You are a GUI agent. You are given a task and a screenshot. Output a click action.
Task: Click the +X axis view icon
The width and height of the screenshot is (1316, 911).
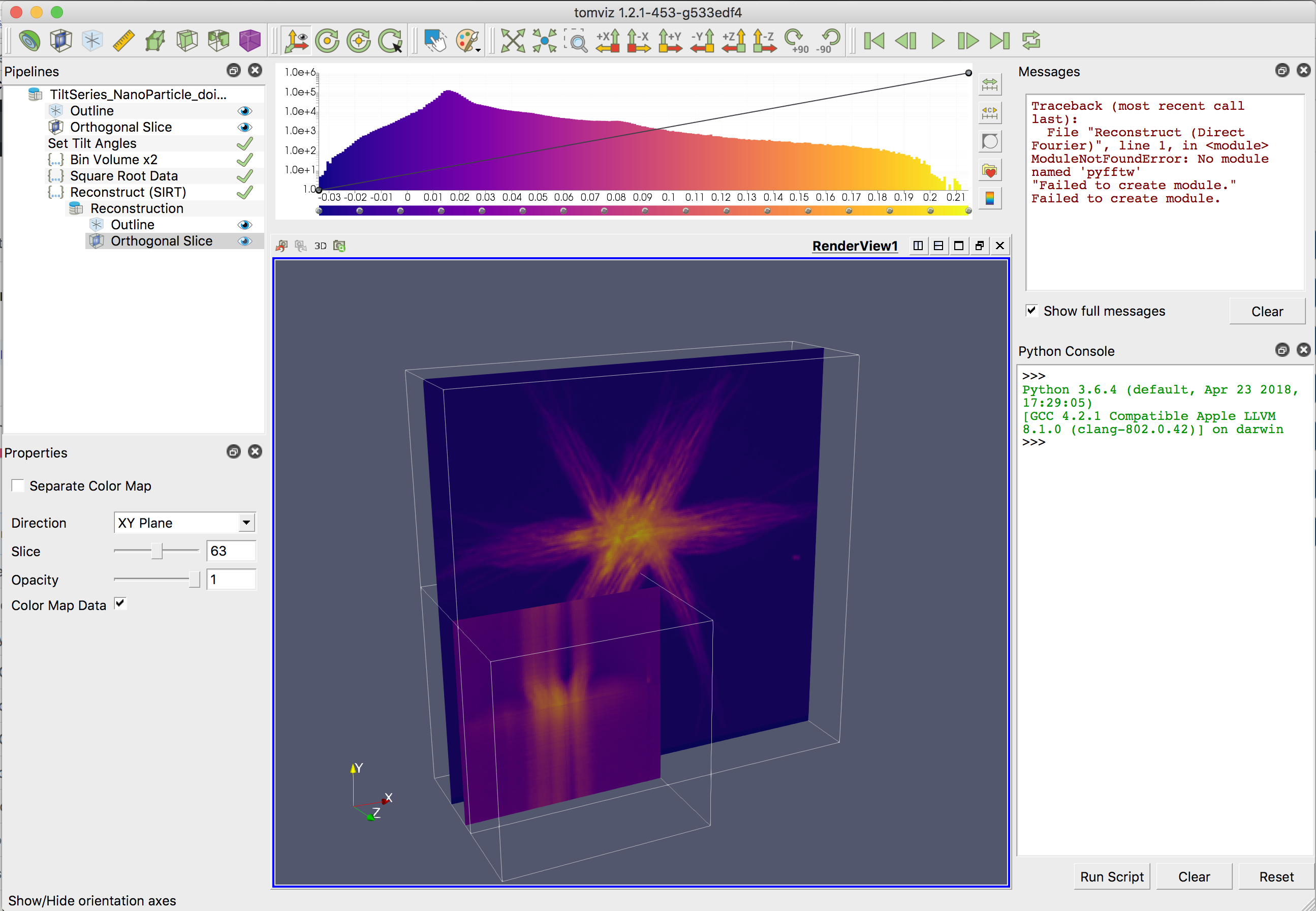click(606, 40)
